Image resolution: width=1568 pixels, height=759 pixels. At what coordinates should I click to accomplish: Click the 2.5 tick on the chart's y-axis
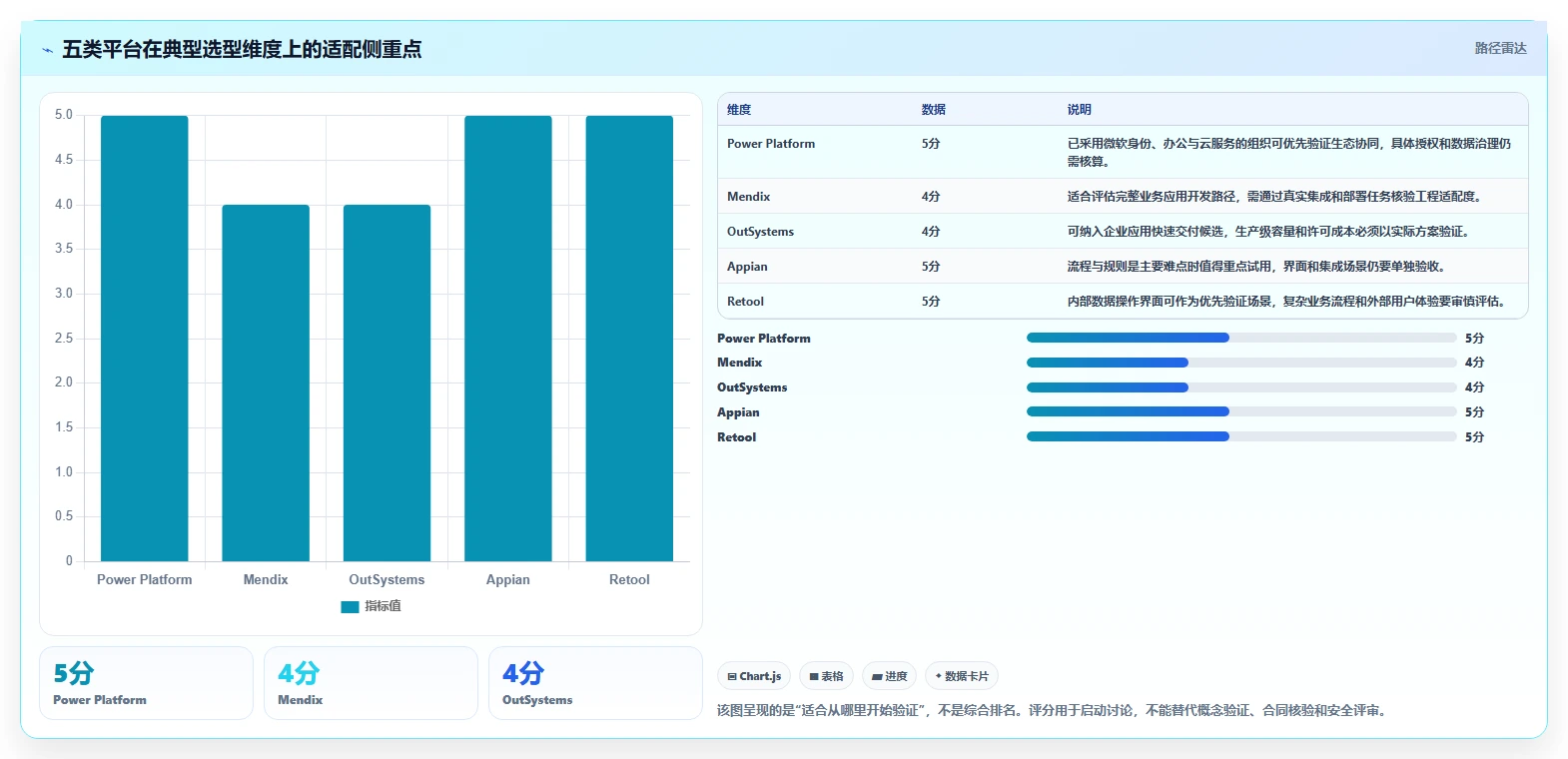[x=64, y=339]
